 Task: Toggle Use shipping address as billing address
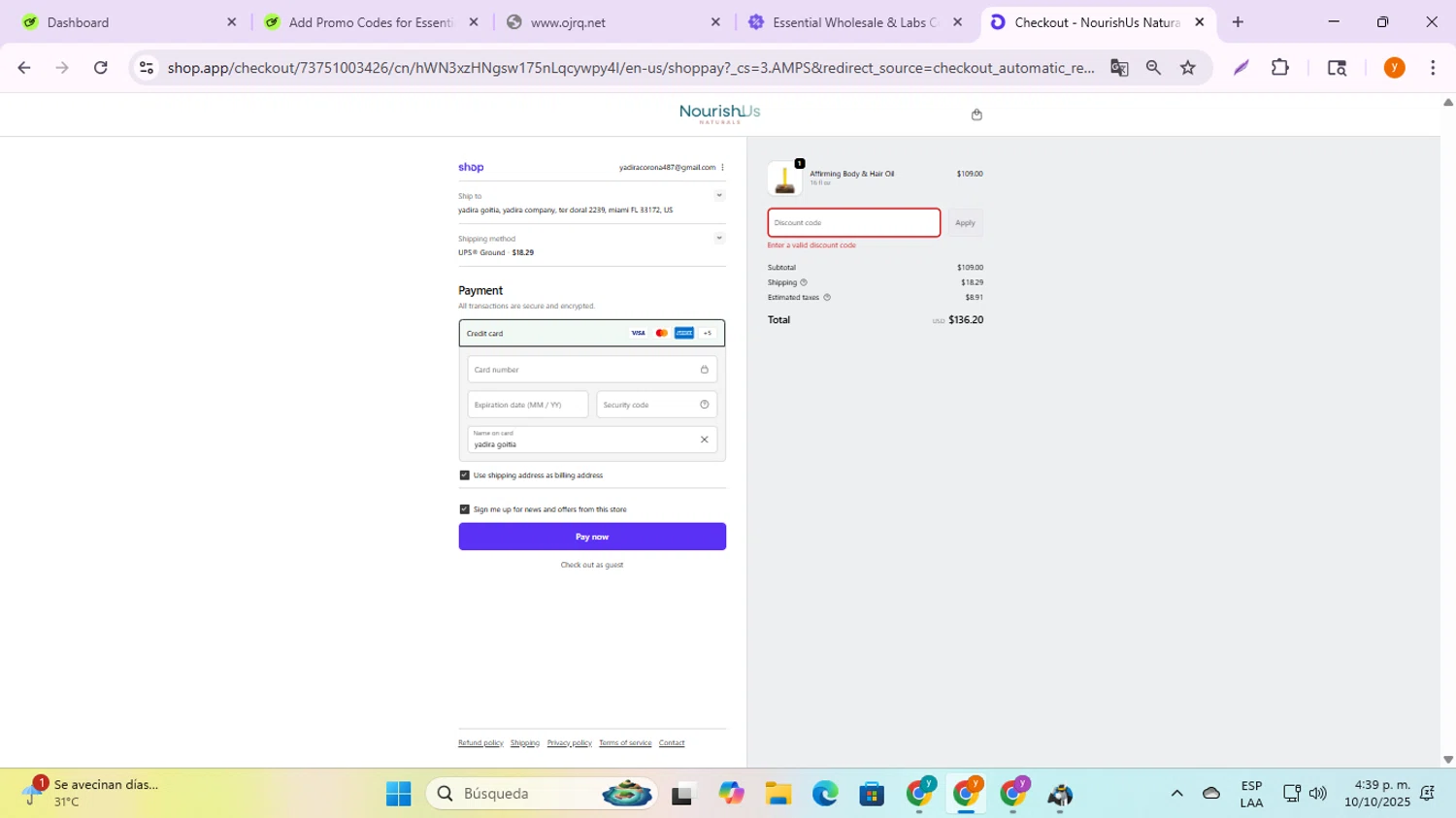point(464,475)
